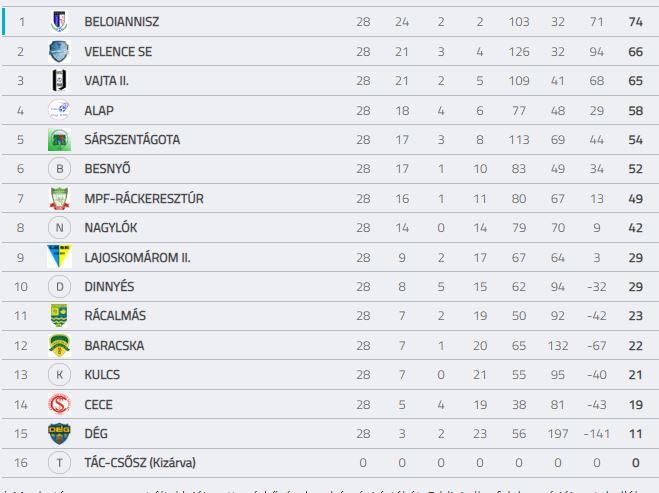This screenshot has height=493, width=659.
Task: Click Velence SE's 66 points value
Action: (x=635, y=52)
